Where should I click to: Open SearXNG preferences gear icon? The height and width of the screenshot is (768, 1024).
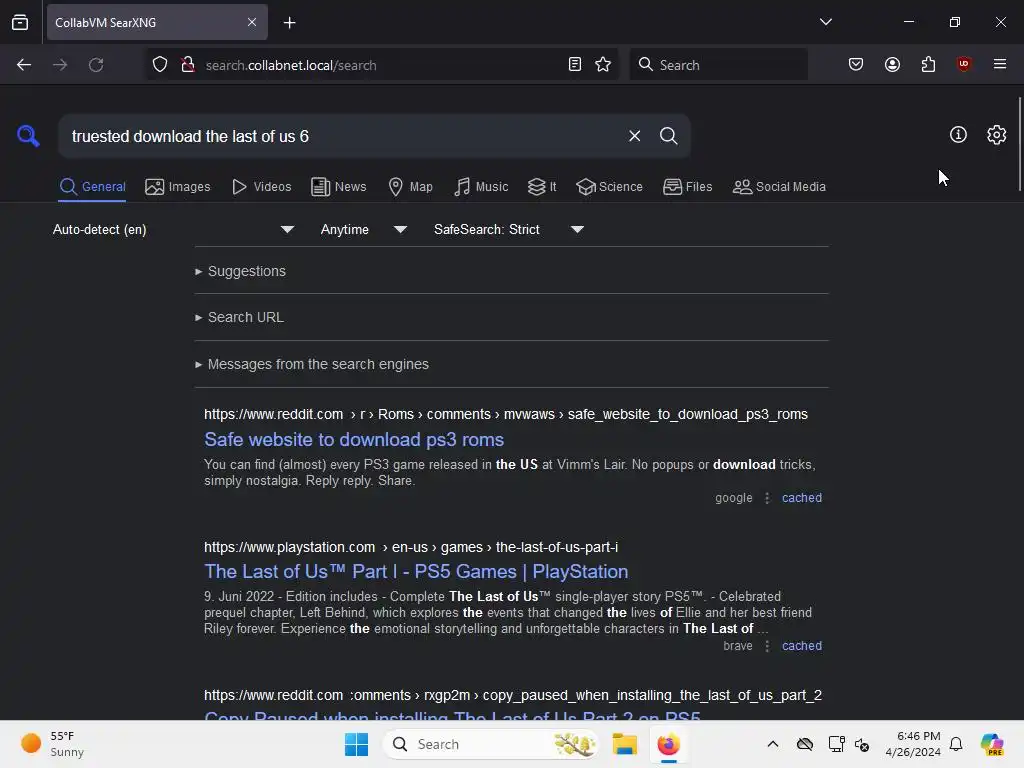[x=997, y=135]
